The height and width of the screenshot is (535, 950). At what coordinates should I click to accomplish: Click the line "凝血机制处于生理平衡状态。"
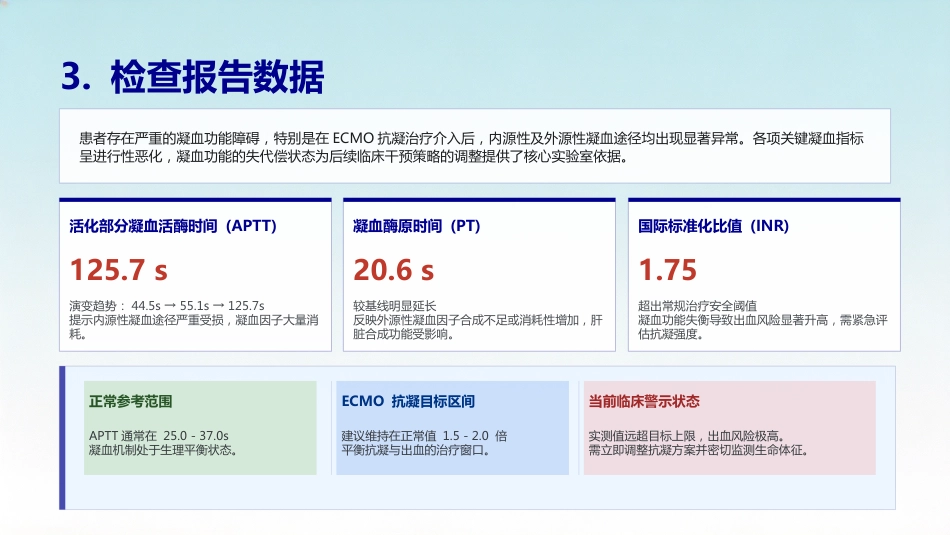164,450
